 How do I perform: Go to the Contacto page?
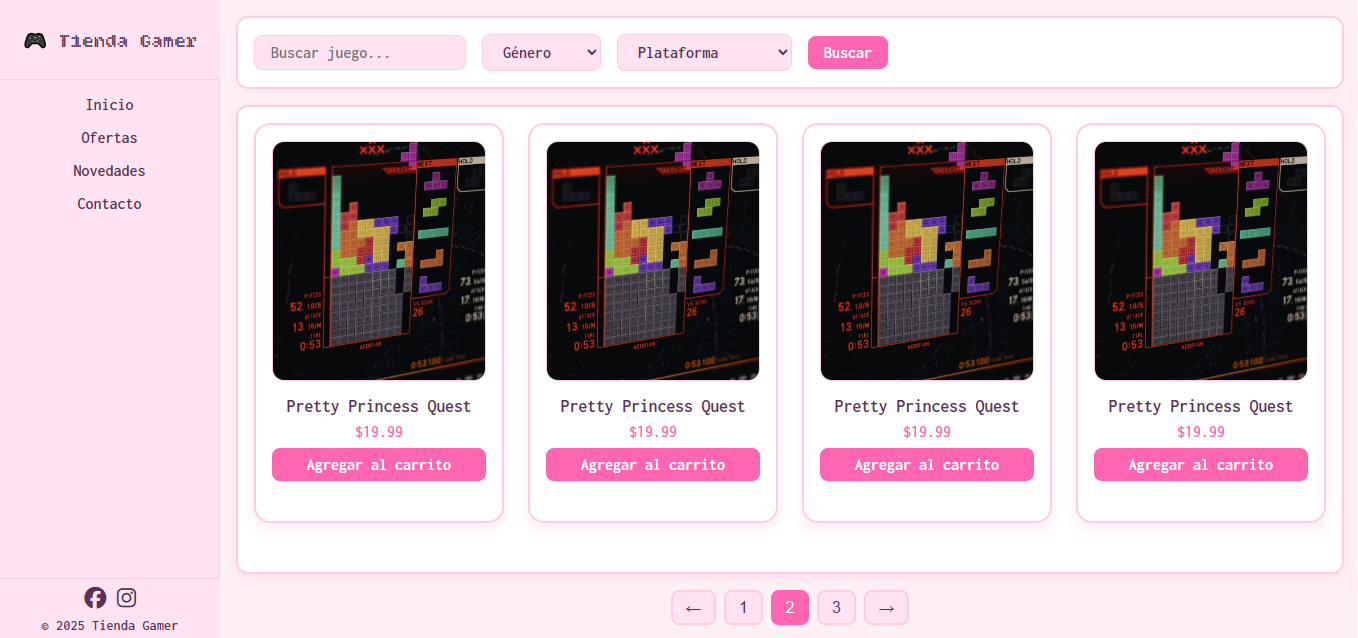(x=110, y=204)
